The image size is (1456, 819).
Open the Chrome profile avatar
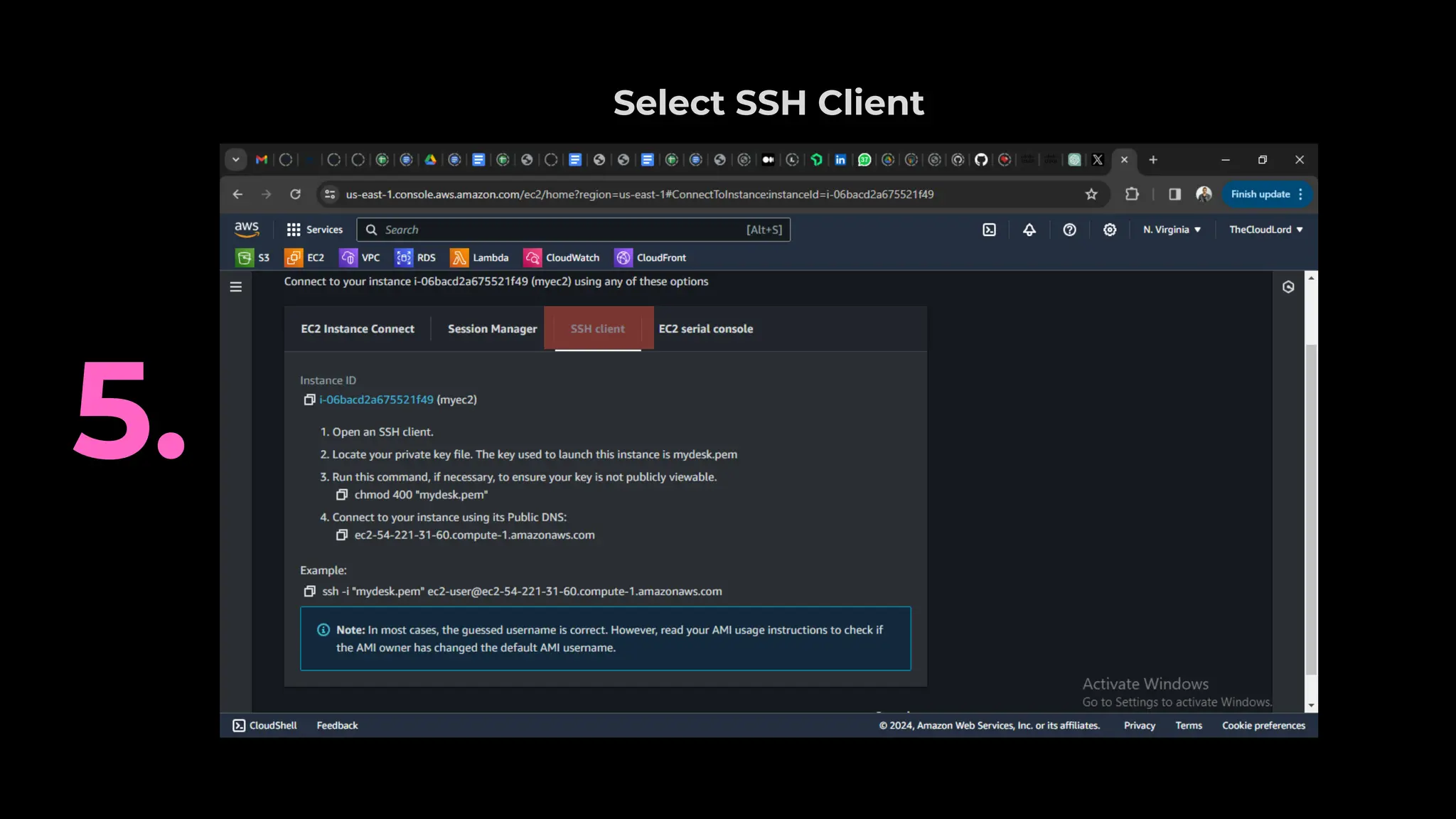(x=1204, y=194)
